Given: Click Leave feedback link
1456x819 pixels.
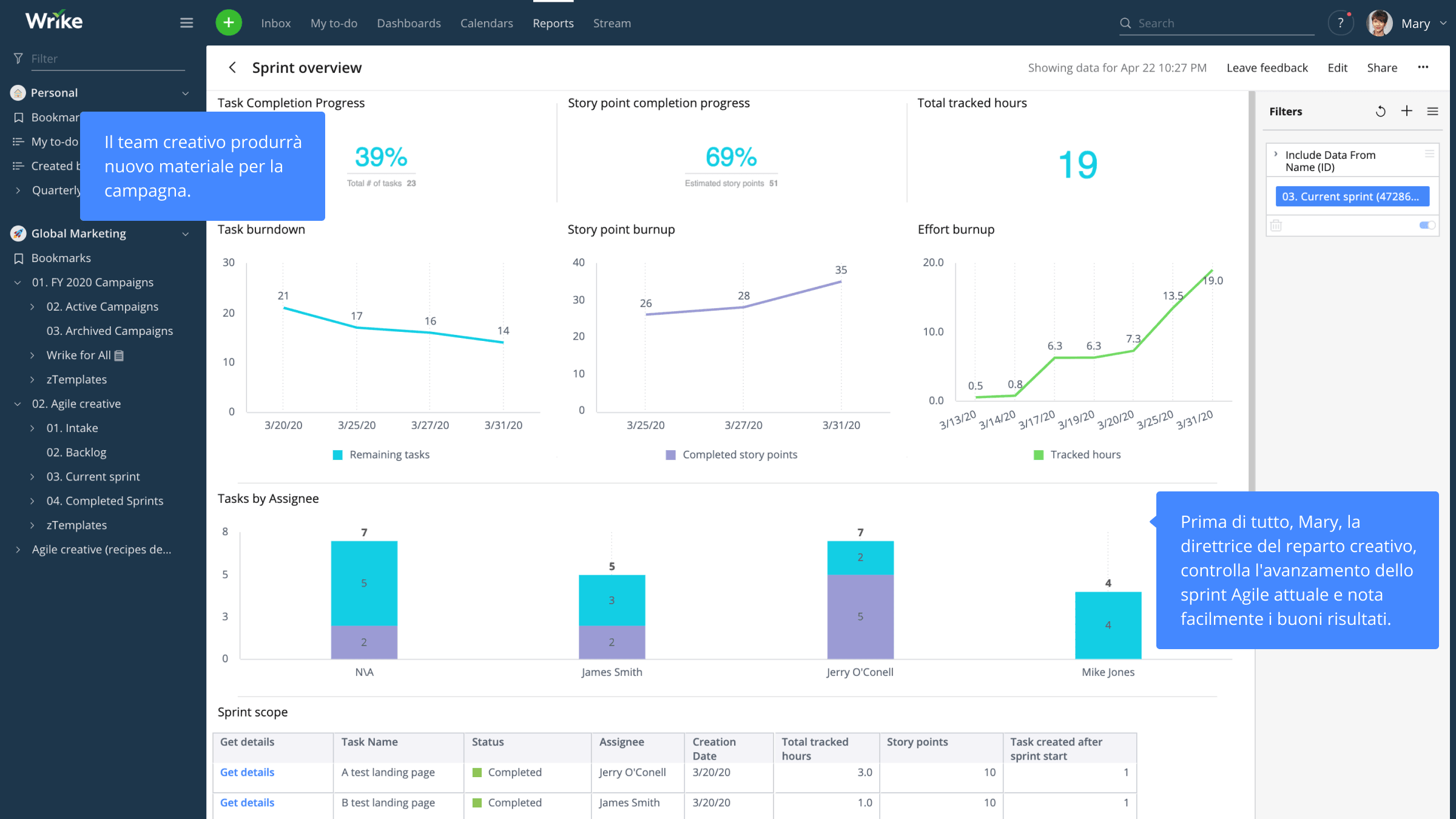Looking at the screenshot, I should tap(1267, 67).
